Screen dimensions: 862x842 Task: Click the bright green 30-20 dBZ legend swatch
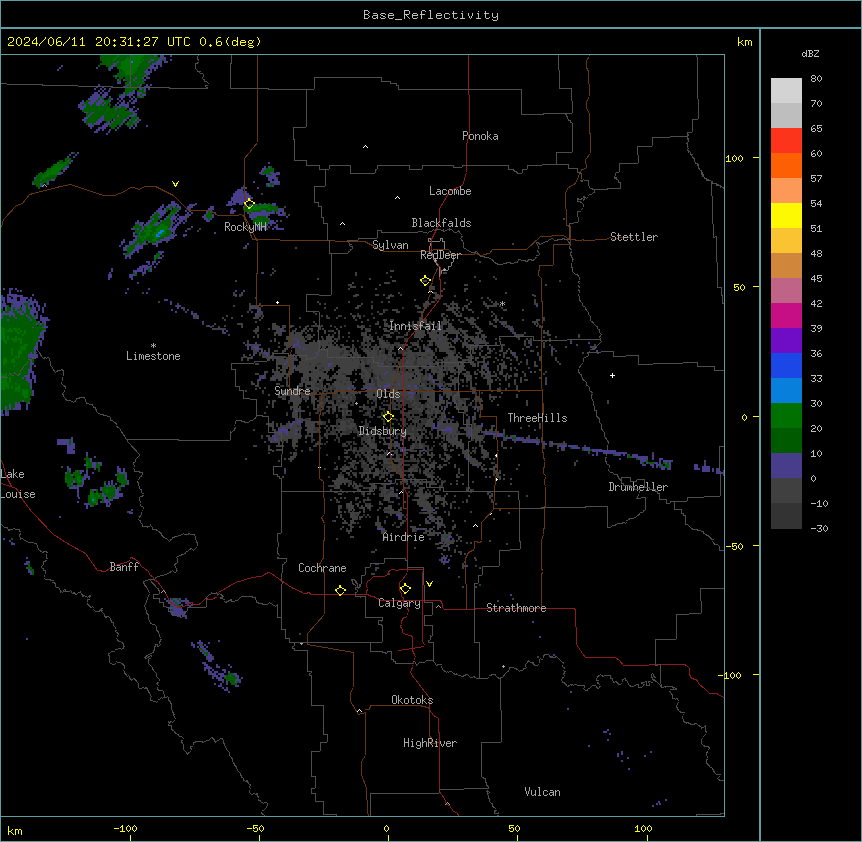pos(786,416)
